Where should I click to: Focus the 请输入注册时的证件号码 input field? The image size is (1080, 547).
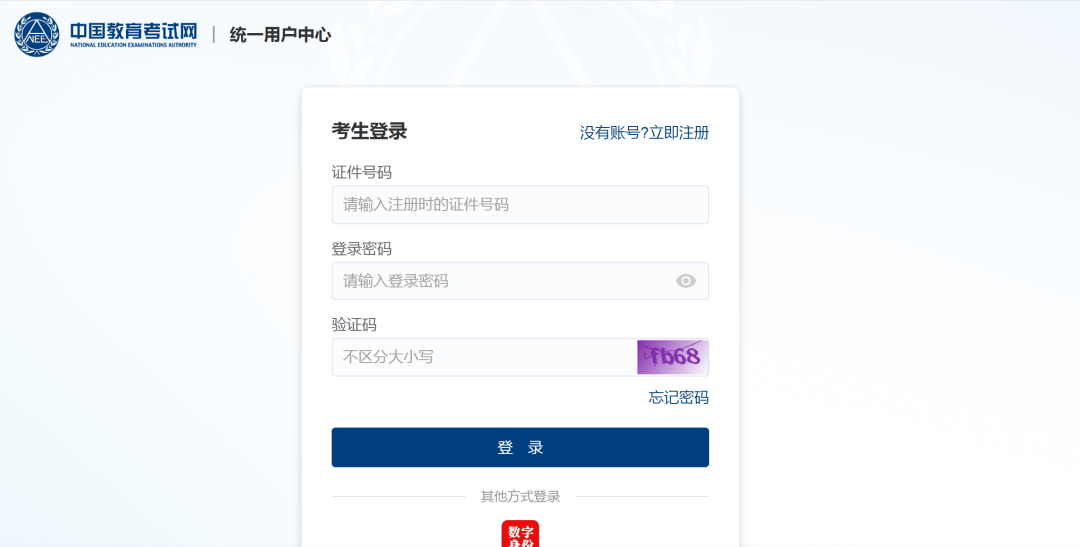pyautogui.click(x=520, y=205)
